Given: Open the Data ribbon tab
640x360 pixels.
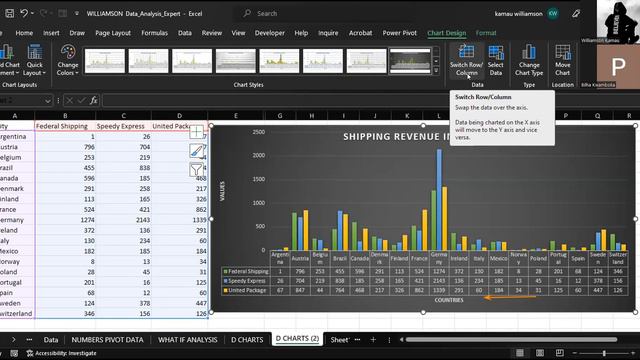Looking at the screenshot, I should click(184, 33).
